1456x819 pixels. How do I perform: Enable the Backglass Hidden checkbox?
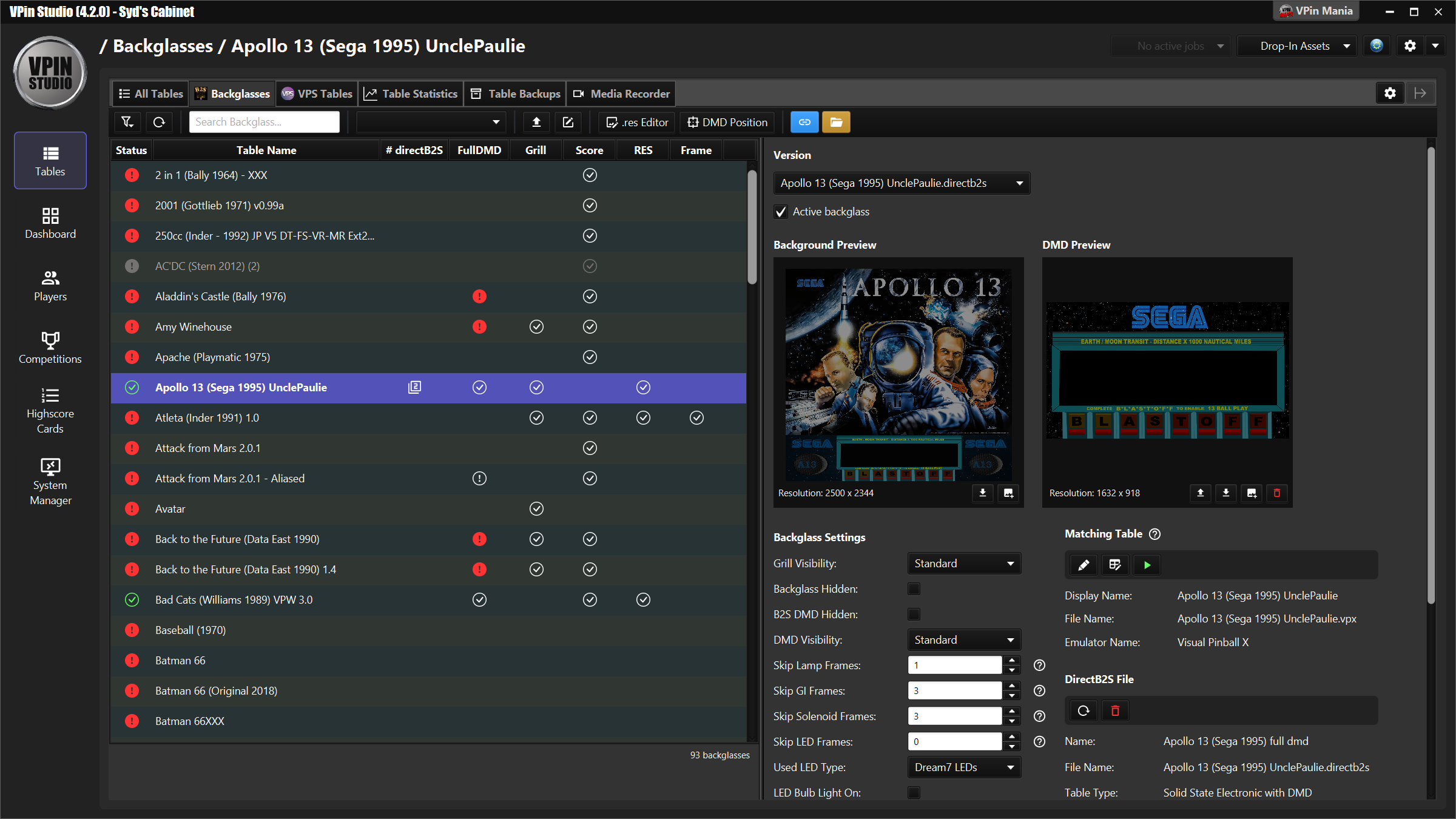(914, 588)
